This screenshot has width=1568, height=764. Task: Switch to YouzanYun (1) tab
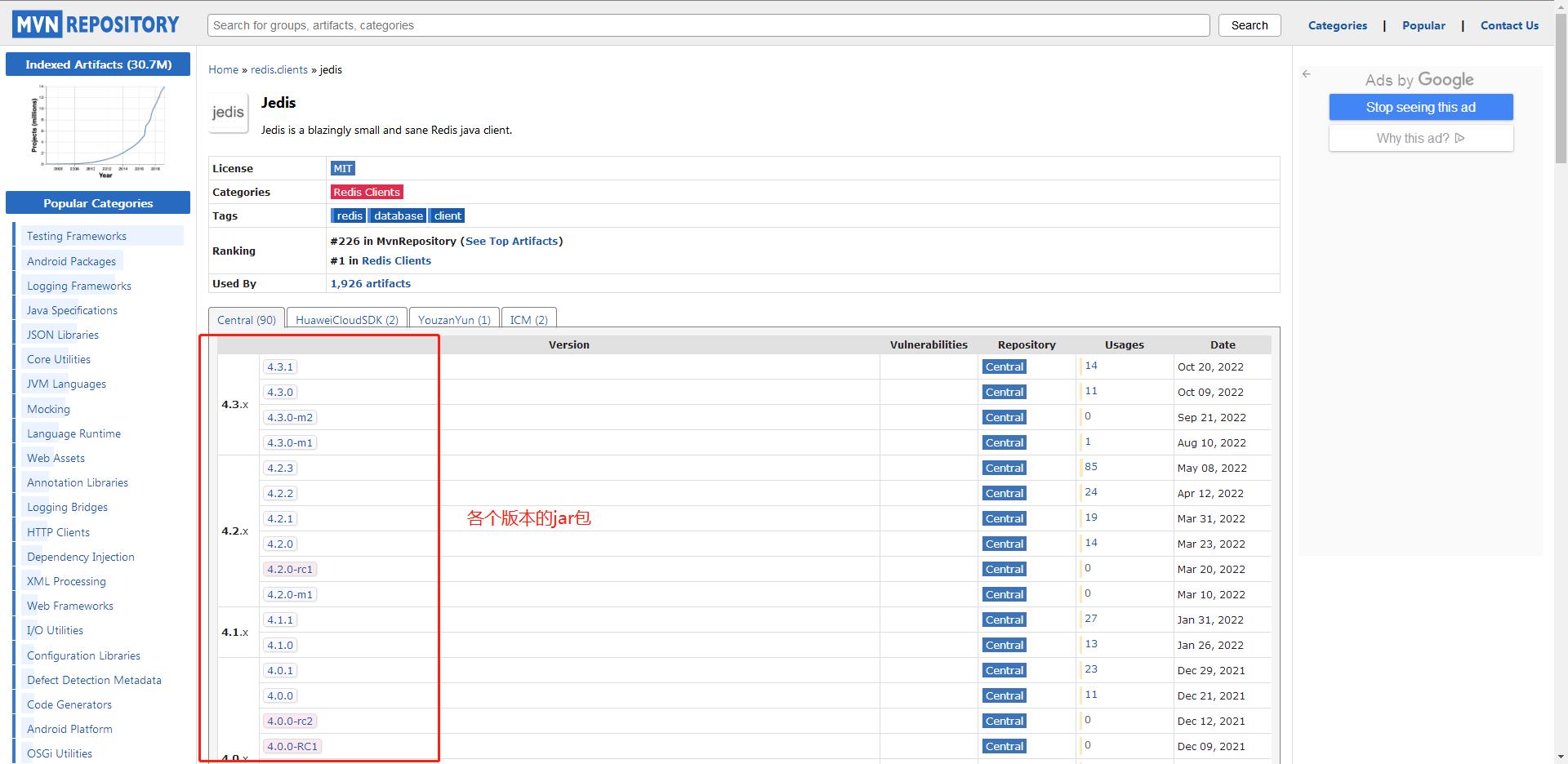pyautogui.click(x=454, y=319)
